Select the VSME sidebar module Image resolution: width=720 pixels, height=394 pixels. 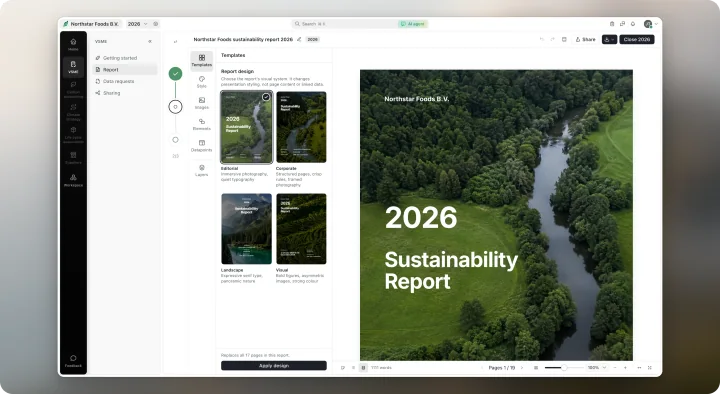(x=73, y=67)
